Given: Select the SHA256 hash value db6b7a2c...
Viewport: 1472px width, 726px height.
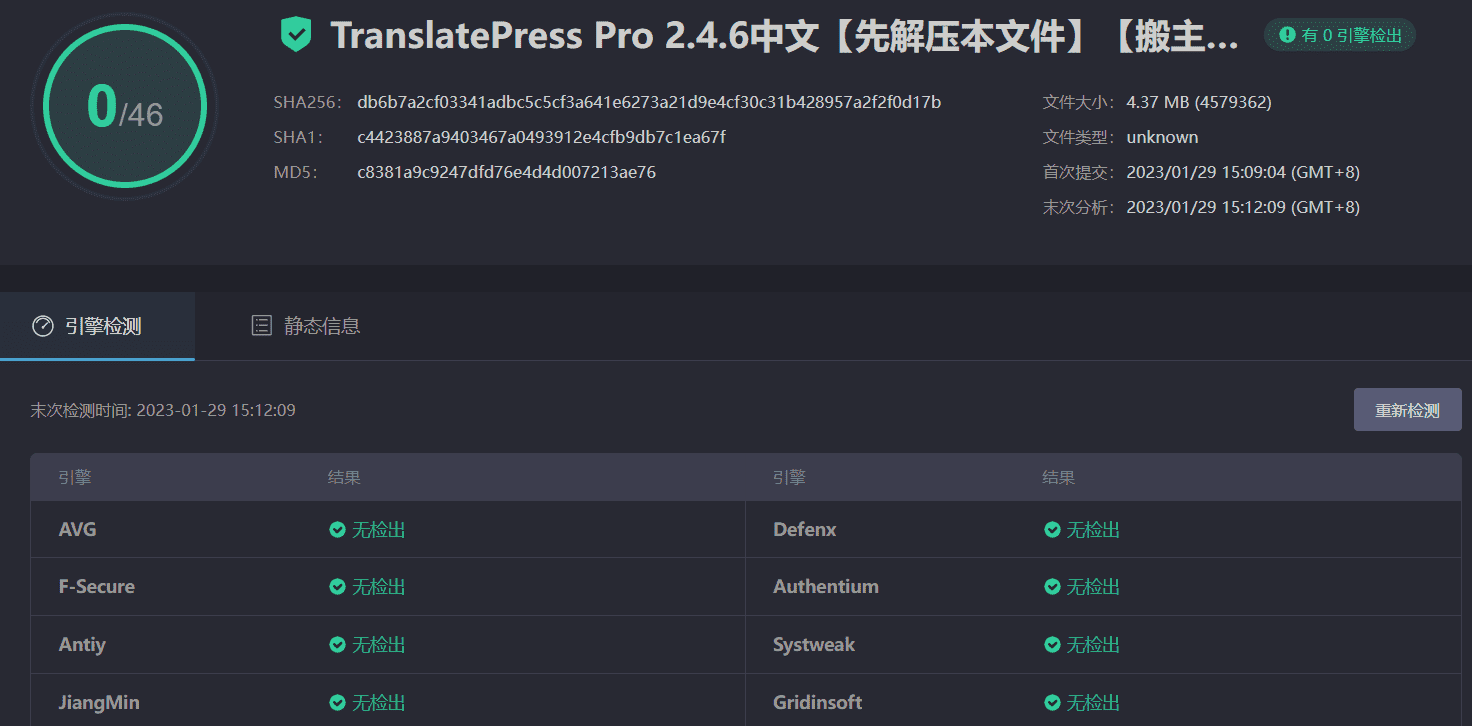Looking at the screenshot, I should point(649,102).
